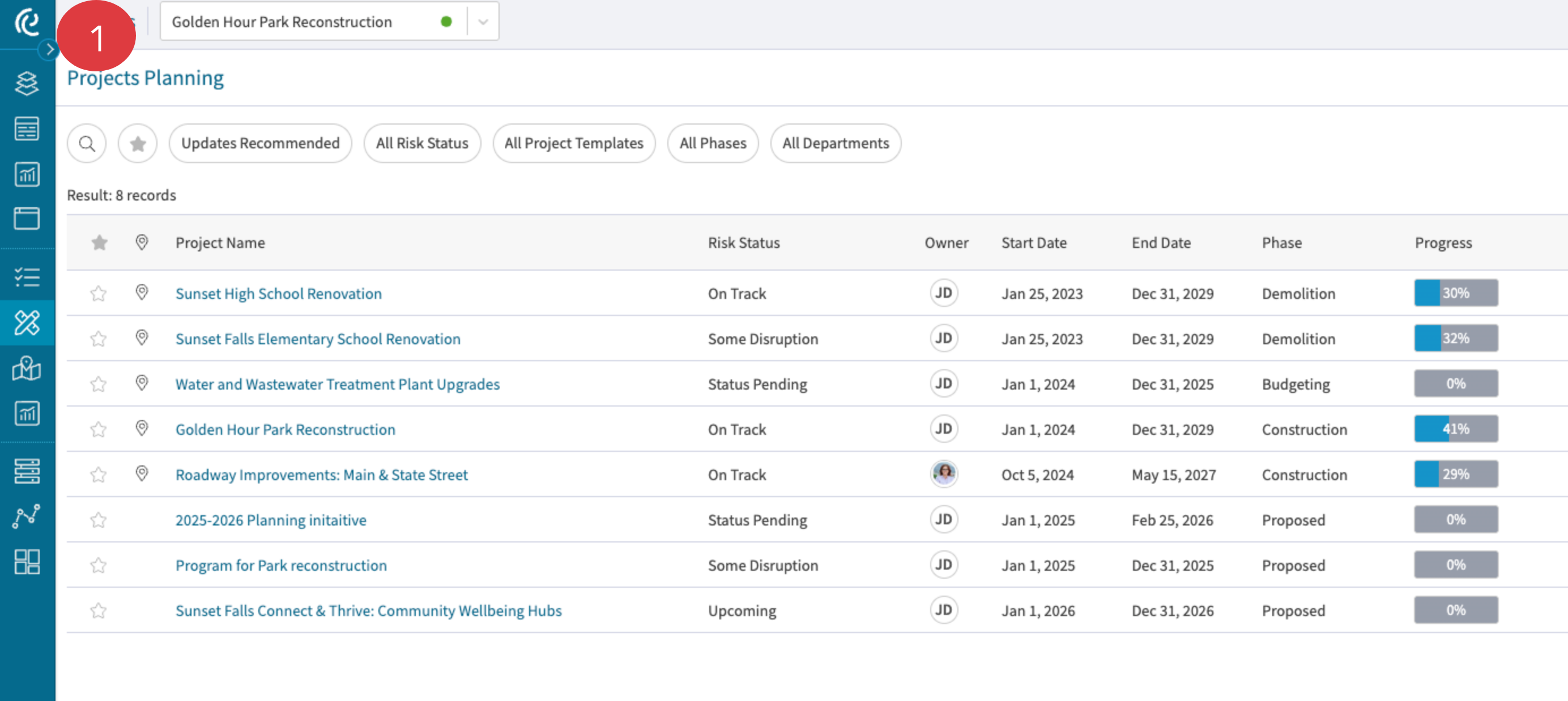Open the Water and Wastewater Treatment Plant Upgrades project
This screenshot has height=701, width=1568.
pos(337,384)
